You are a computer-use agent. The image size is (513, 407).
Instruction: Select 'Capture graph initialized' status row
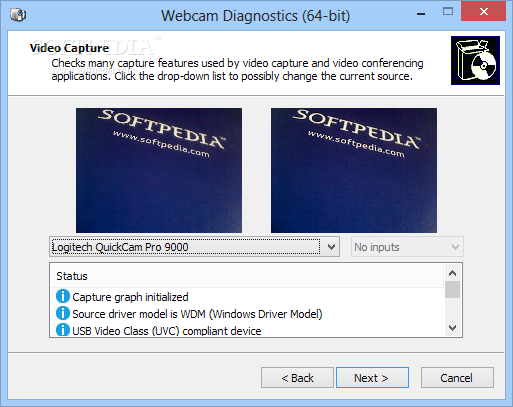click(247, 297)
